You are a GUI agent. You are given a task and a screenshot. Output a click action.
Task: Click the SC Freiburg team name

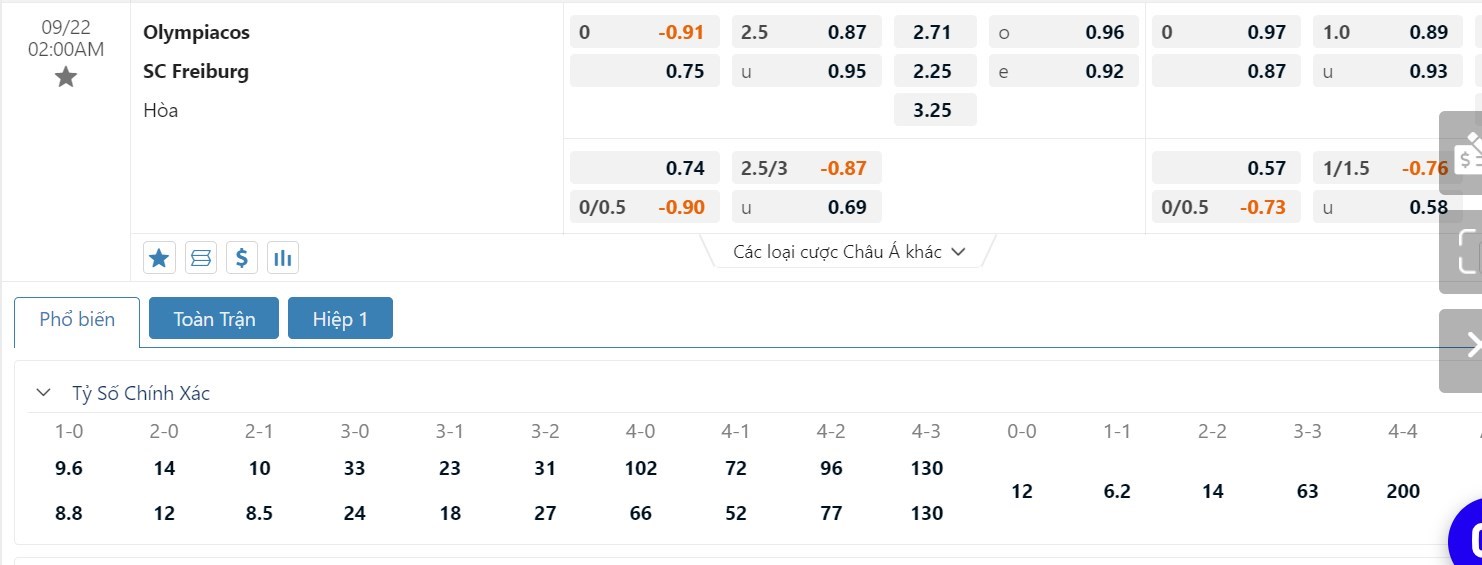[x=196, y=71]
